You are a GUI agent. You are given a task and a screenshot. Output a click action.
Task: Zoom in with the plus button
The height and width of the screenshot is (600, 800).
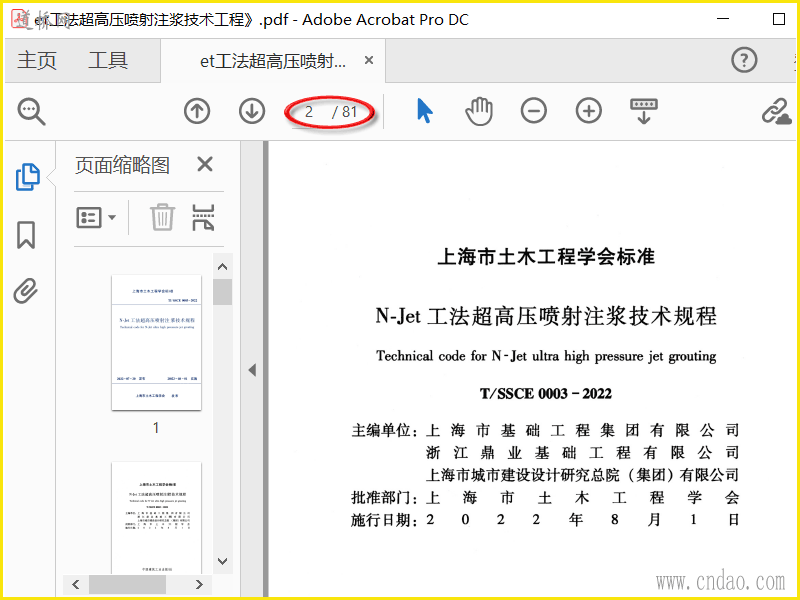tap(589, 111)
